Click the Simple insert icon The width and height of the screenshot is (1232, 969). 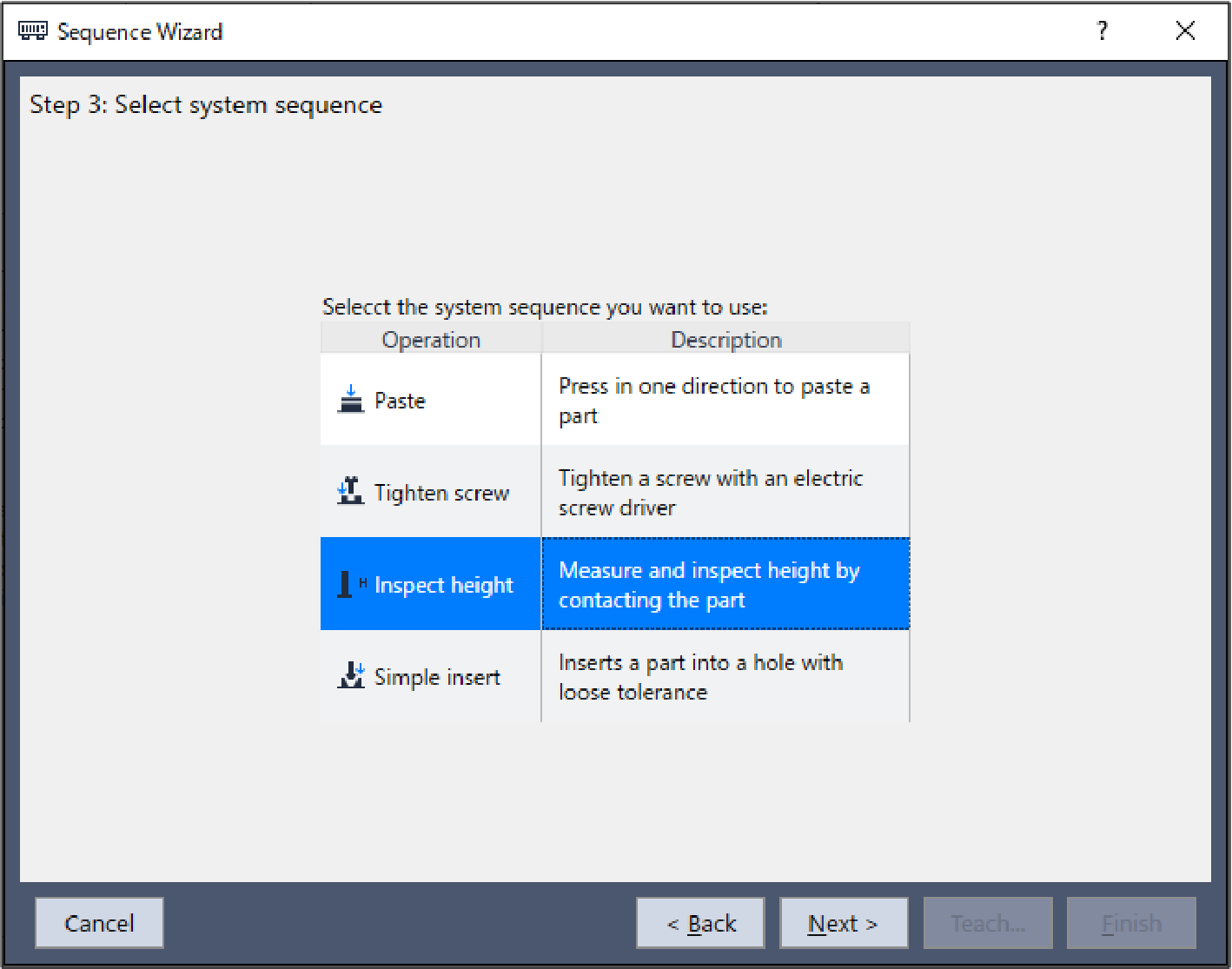tap(351, 676)
